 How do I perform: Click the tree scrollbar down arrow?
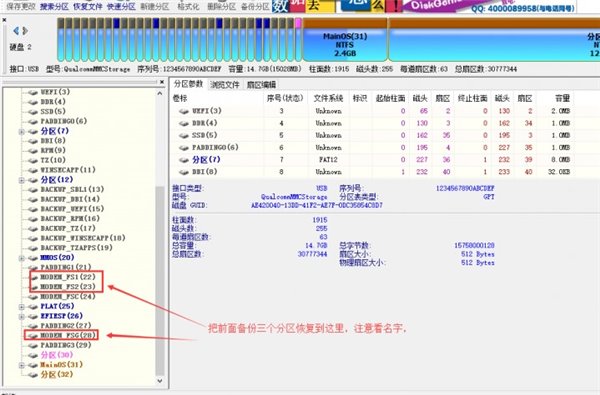(x=160, y=381)
